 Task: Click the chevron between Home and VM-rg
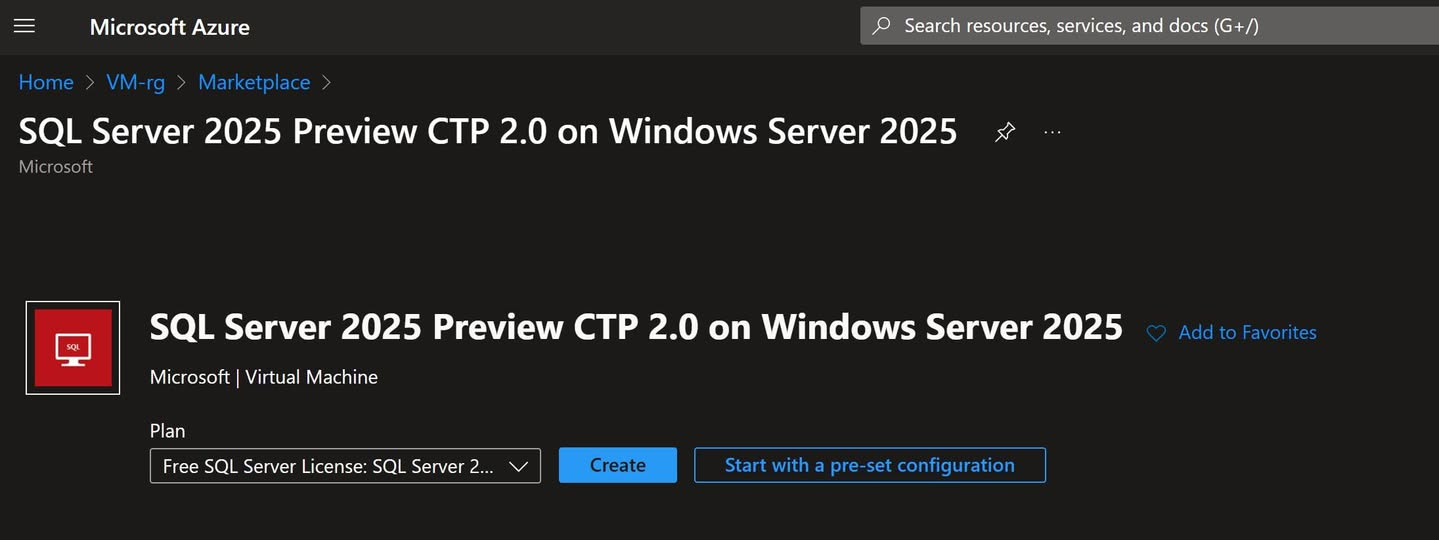click(x=90, y=83)
